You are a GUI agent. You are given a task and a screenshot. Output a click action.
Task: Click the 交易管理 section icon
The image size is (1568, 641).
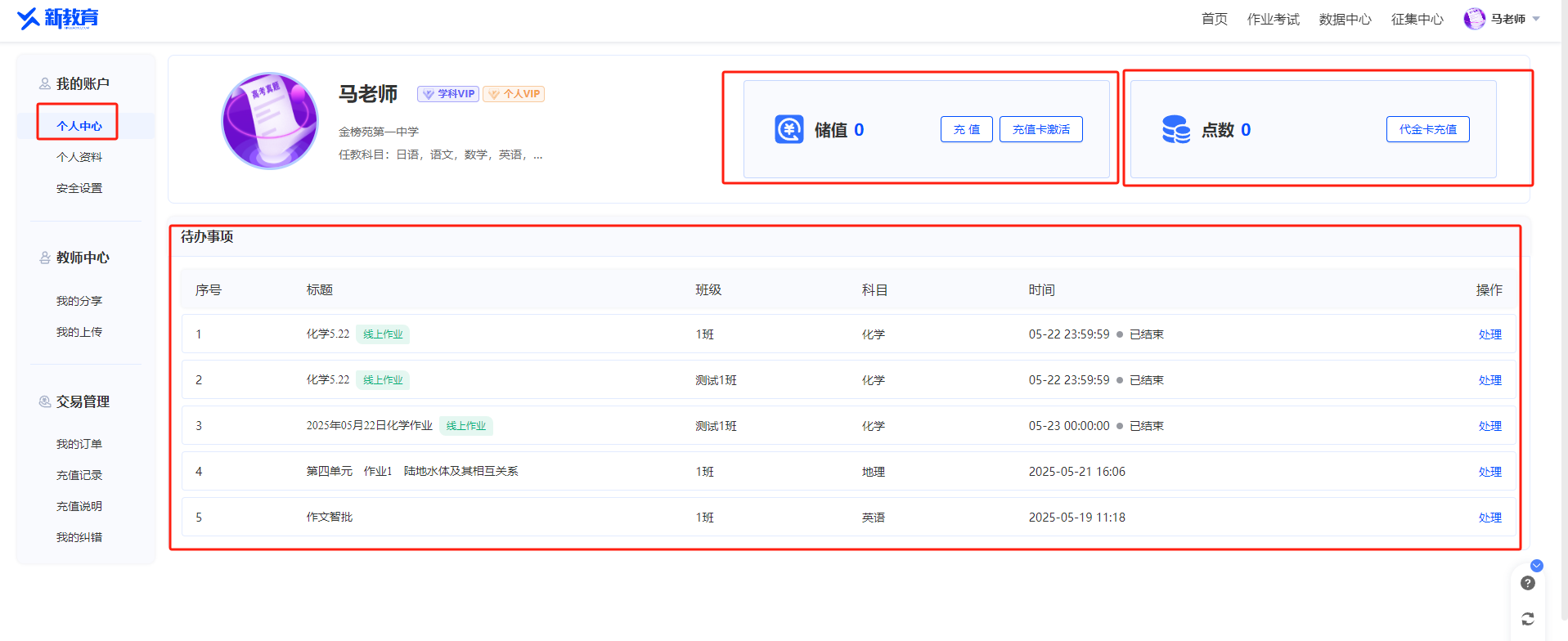tap(45, 401)
